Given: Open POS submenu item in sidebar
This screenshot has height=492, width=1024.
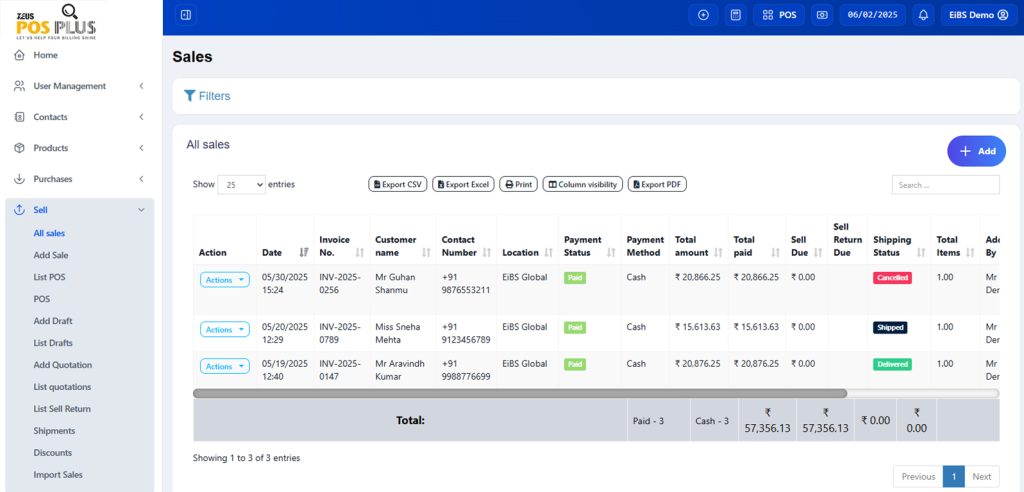Looking at the screenshot, I should (42, 299).
